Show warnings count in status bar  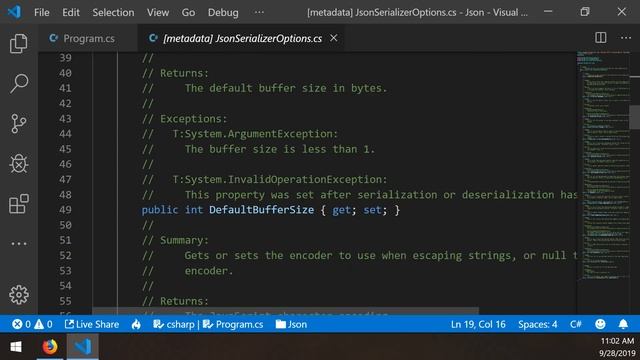click(x=43, y=324)
